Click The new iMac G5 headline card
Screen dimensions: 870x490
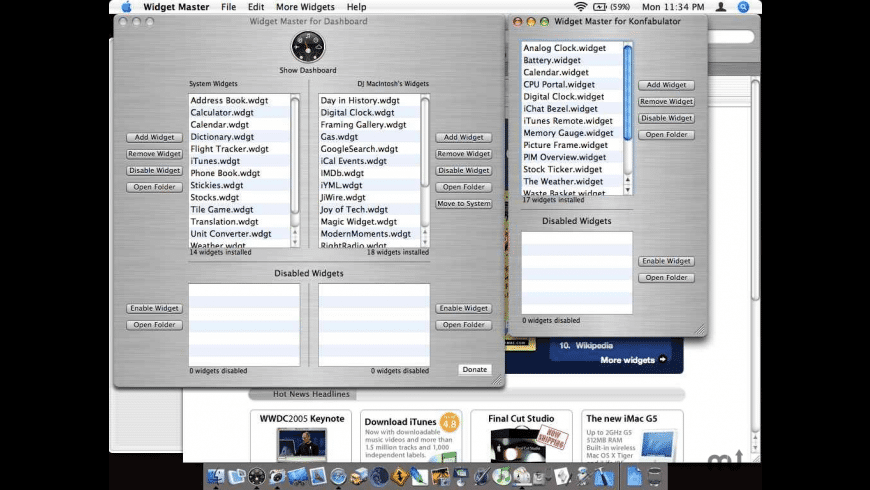632,436
